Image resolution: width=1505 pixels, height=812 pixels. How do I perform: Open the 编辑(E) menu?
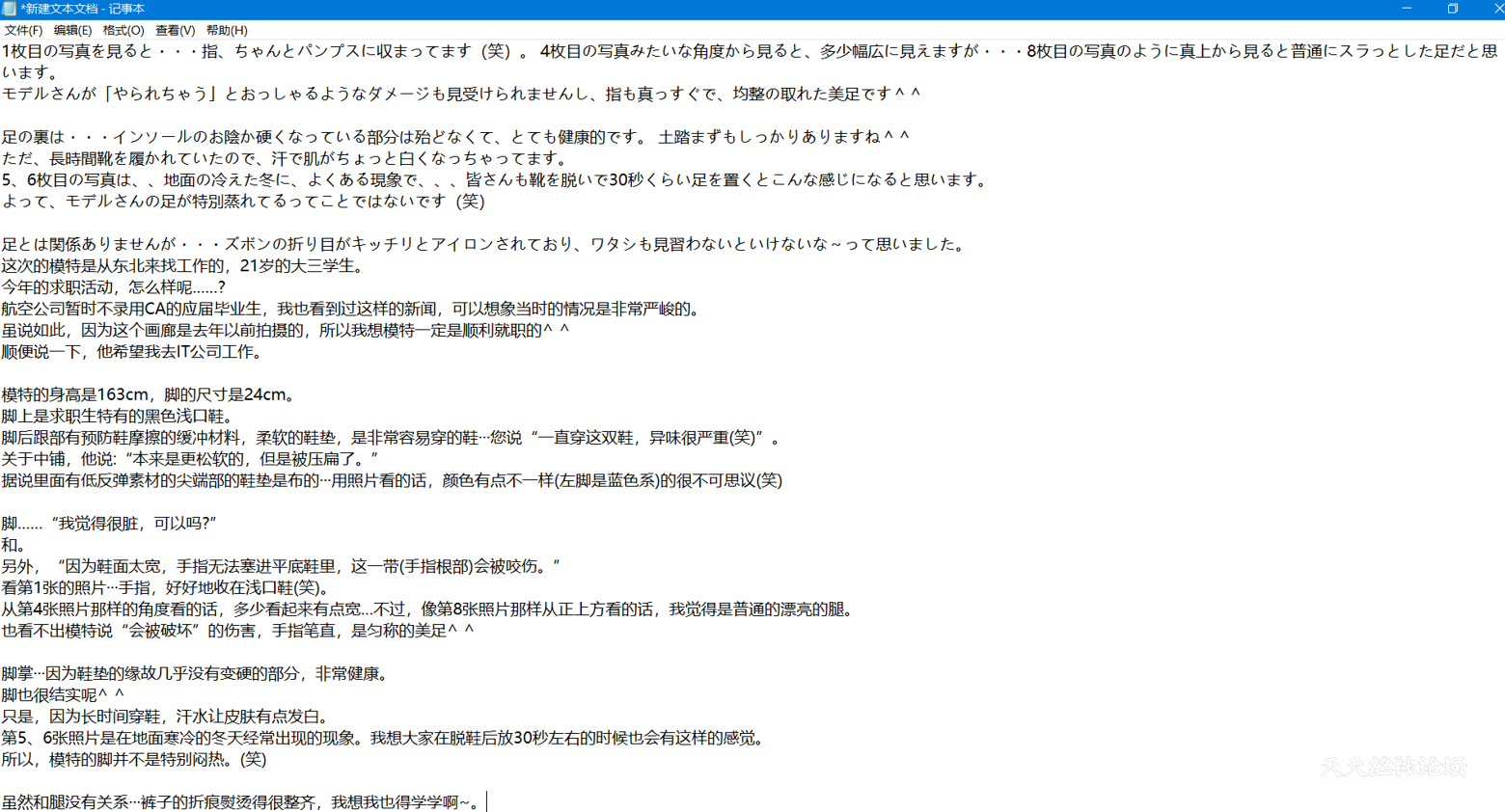pyautogui.click(x=72, y=31)
